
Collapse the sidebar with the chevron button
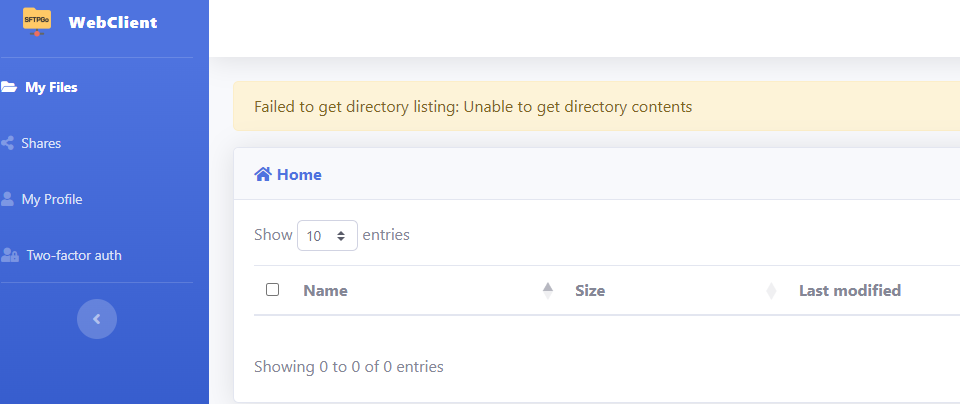pos(97,319)
